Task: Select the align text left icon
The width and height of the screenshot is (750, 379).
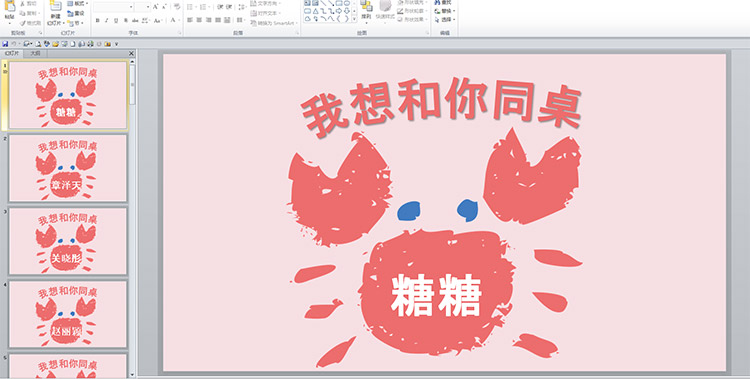Action: tap(190, 20)
